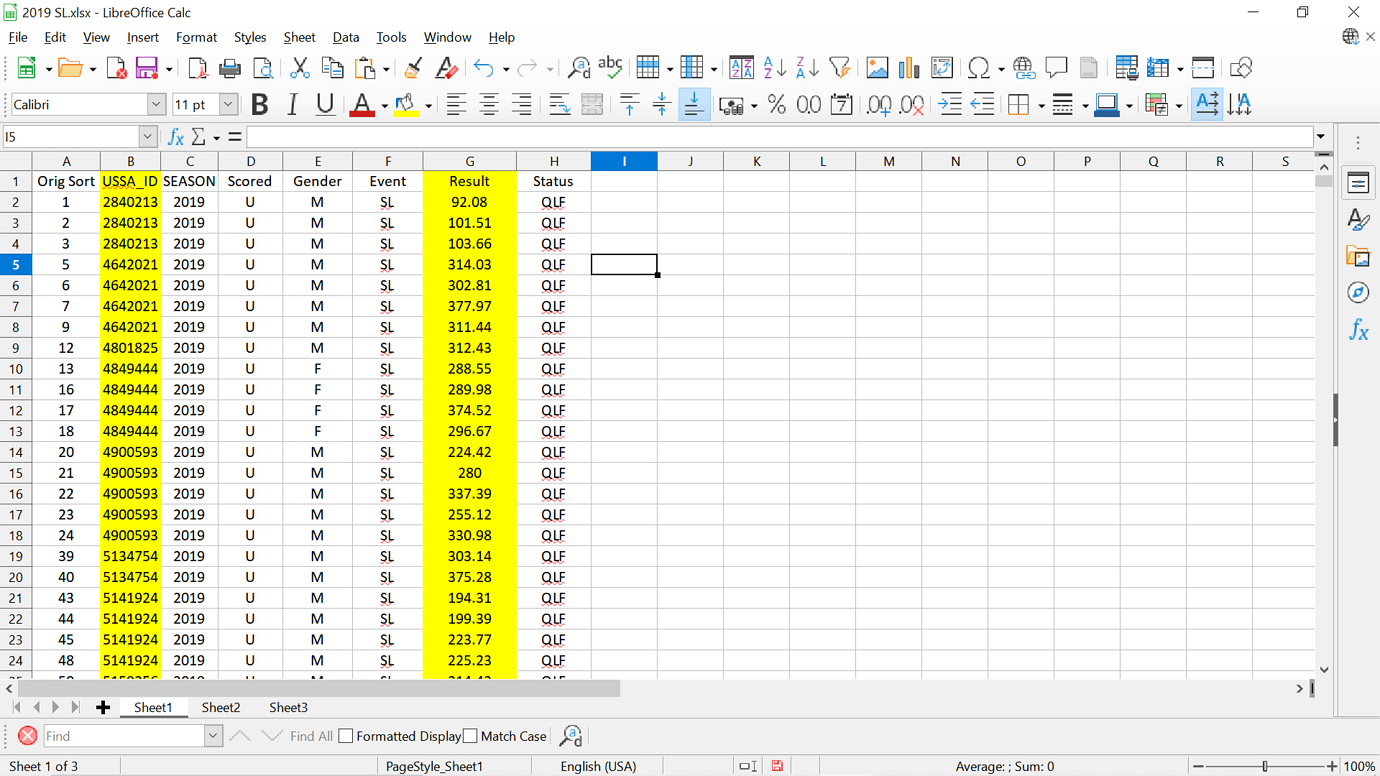Add a new sheet with the plus button
This screenshot has height=776, width=1380.
tap(103, 707)
